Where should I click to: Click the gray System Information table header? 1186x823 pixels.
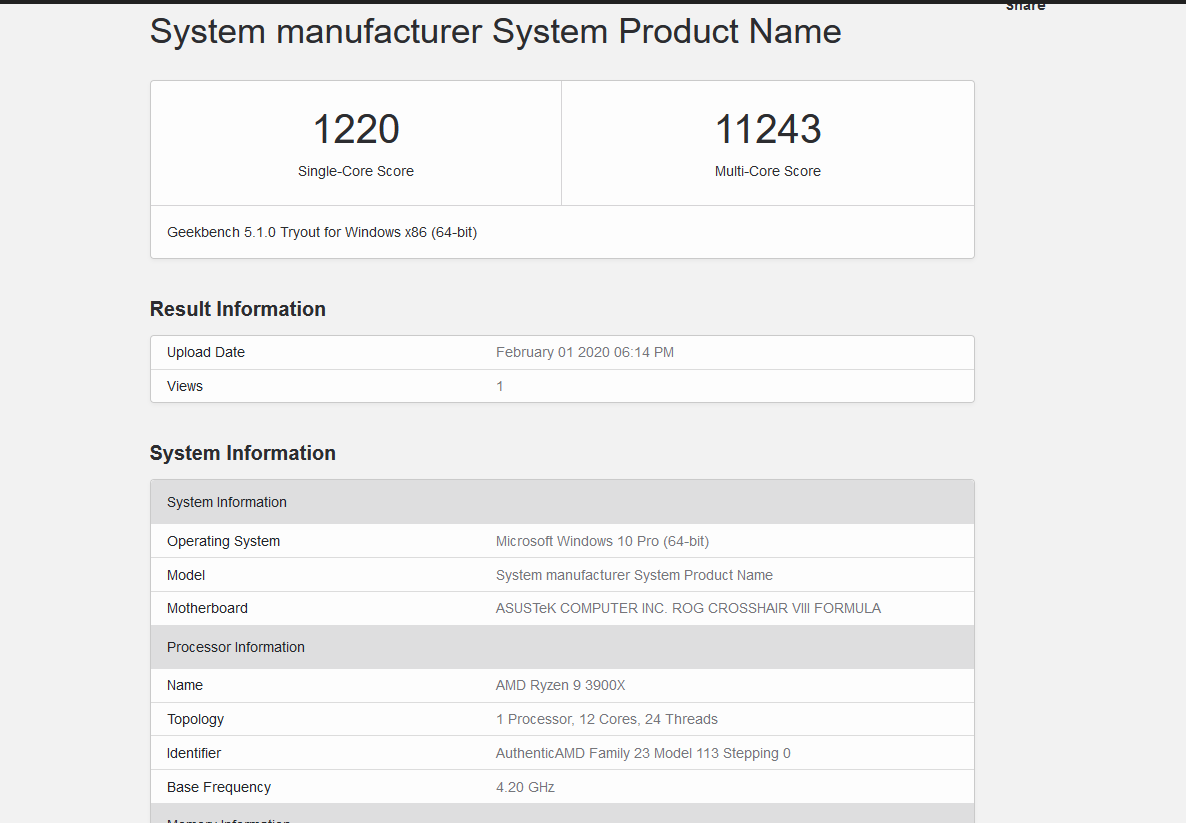(562, 502)
